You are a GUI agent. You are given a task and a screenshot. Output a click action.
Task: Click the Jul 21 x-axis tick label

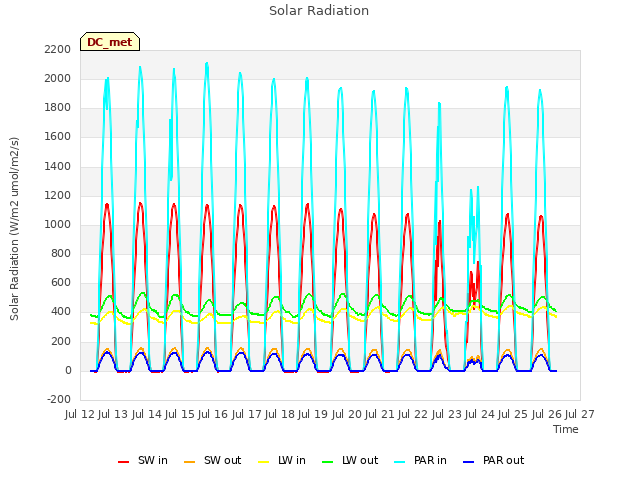[x=380, y=414]
